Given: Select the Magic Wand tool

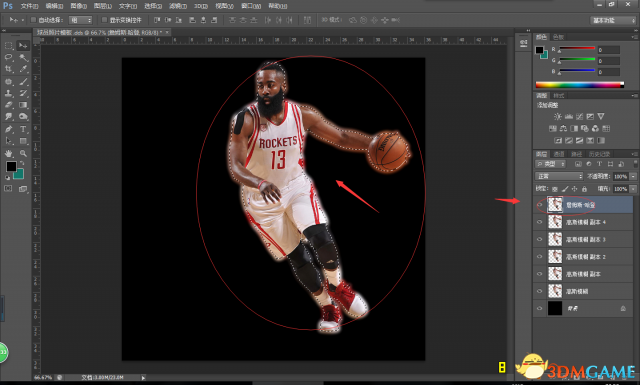Looking at the screenshot, I should tap(23, 58).
